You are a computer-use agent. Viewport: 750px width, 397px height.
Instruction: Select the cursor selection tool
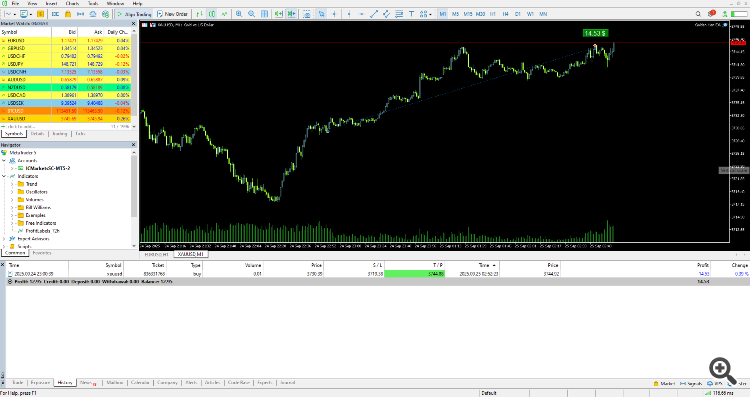tap(321, 14)
